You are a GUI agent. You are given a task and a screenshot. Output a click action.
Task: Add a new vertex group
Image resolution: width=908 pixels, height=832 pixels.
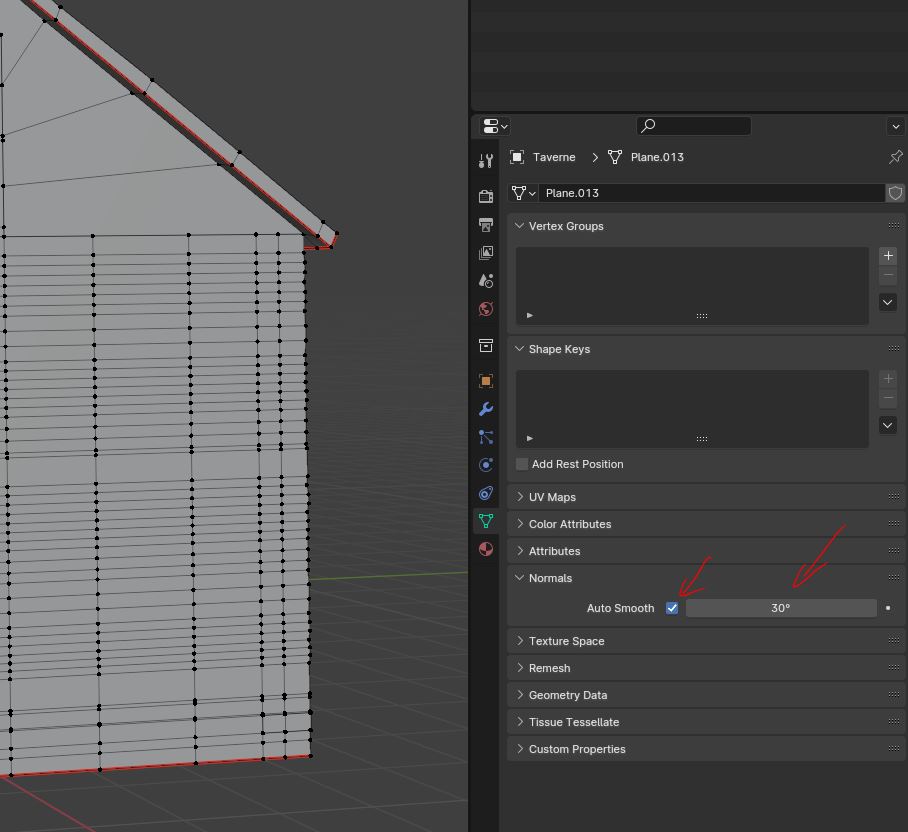tap(887, 256)
